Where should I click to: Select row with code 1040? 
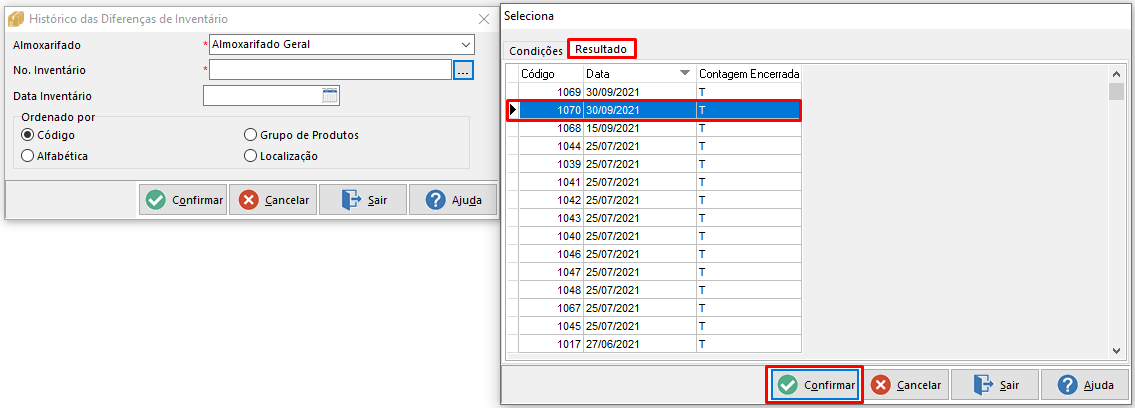coord(654,236)
